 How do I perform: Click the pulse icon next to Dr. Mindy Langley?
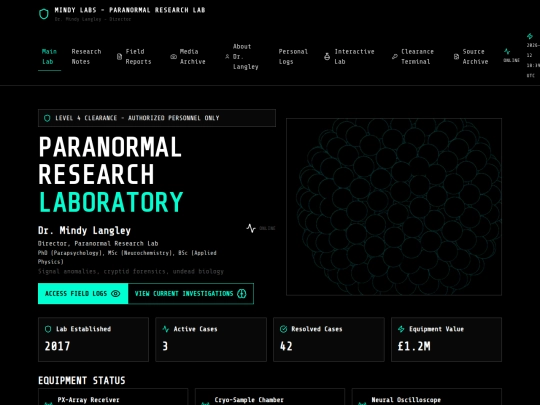(251, 228)
